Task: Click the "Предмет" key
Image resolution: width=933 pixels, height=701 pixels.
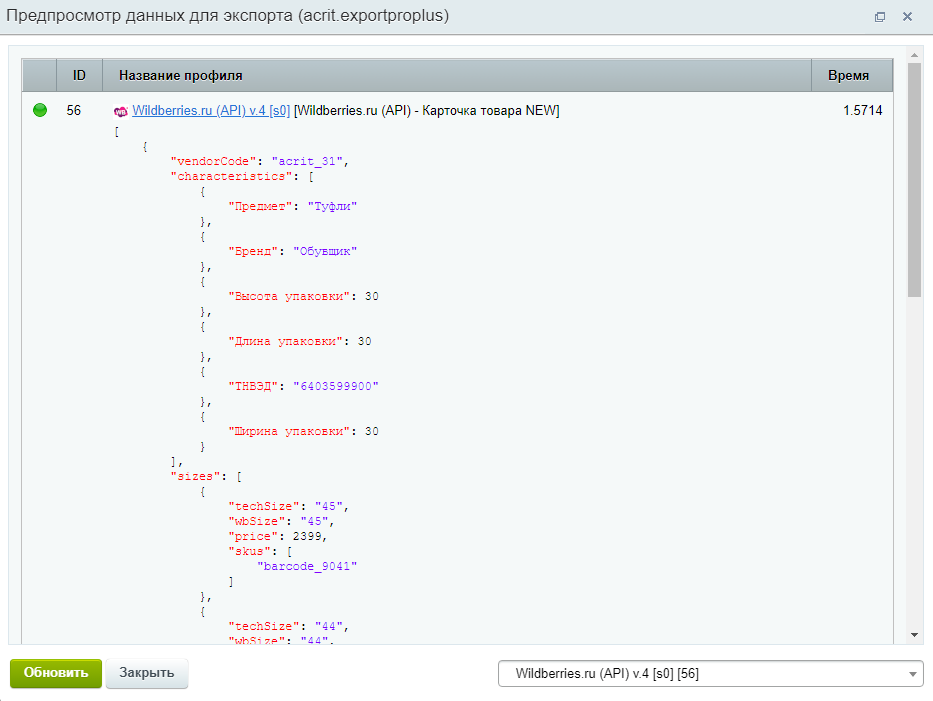Action: [x=261, y=206]
